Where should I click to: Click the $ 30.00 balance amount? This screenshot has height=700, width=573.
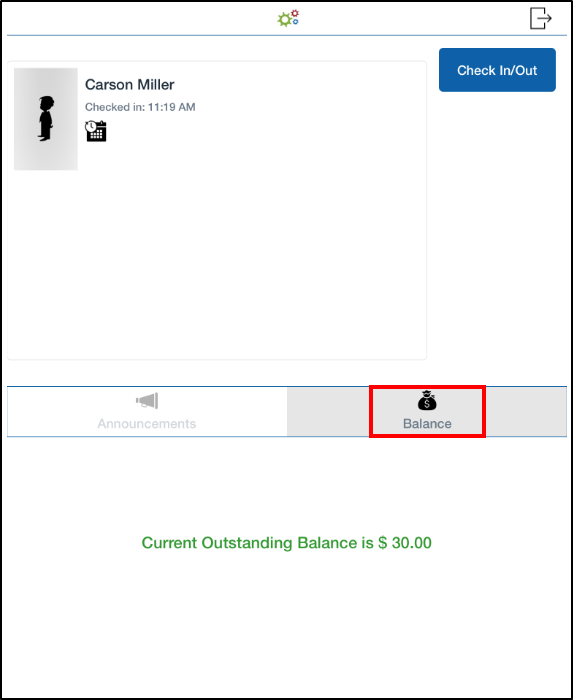click(405, 543)
